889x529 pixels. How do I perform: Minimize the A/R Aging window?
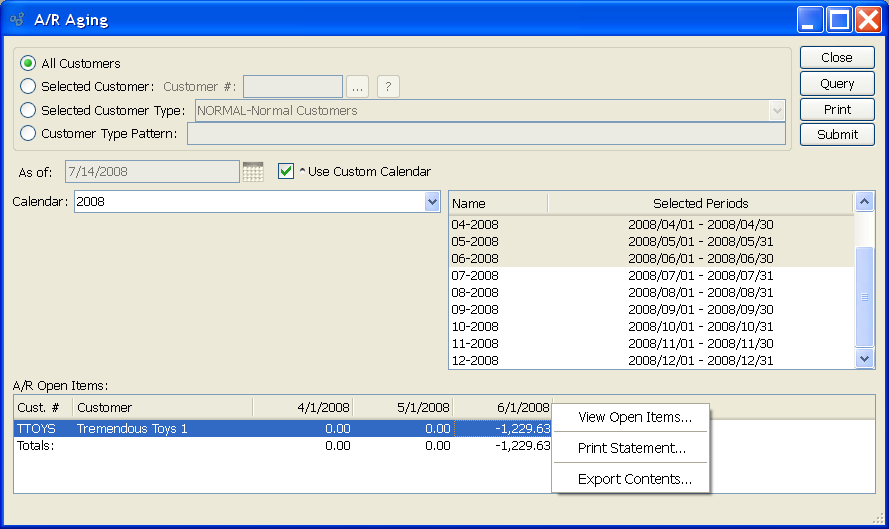pyautogui.click(x=810, y=20)
